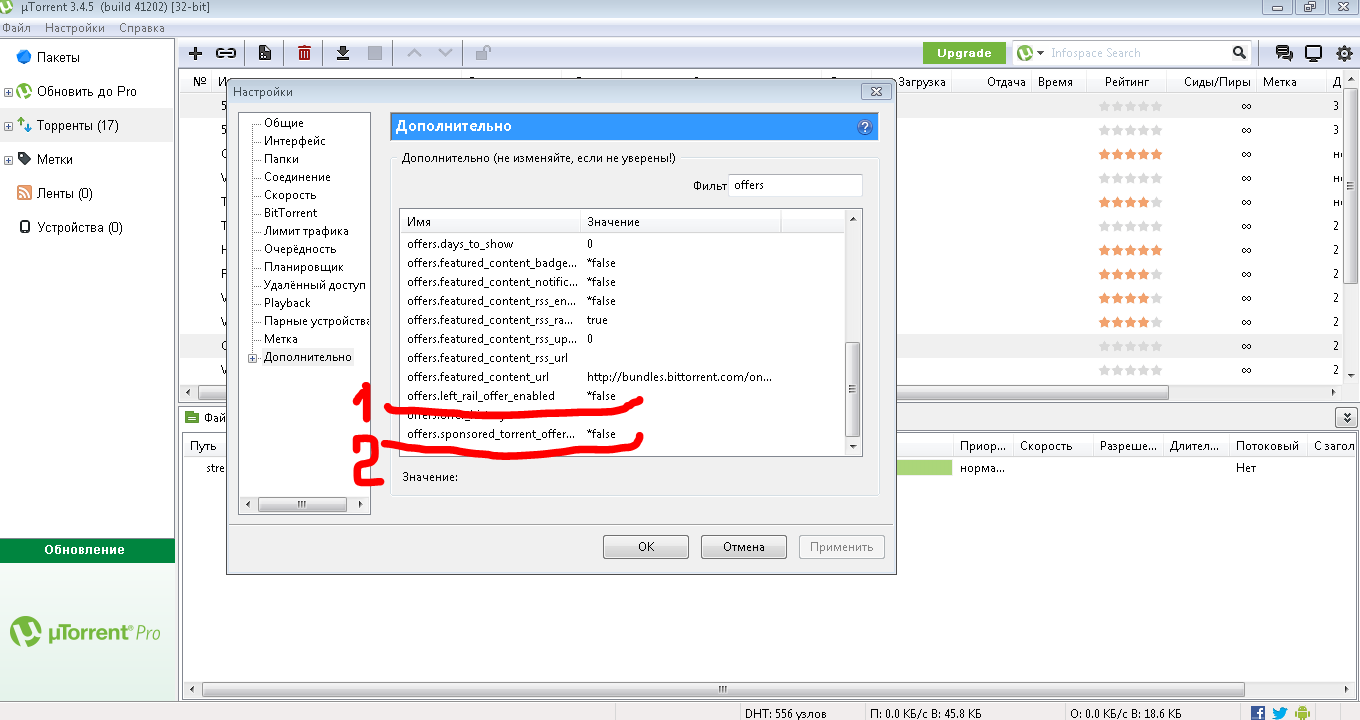This screenshot has height=720, width=1360.
Task: Select Общие in the settings tree
Action: click(284, 123)
